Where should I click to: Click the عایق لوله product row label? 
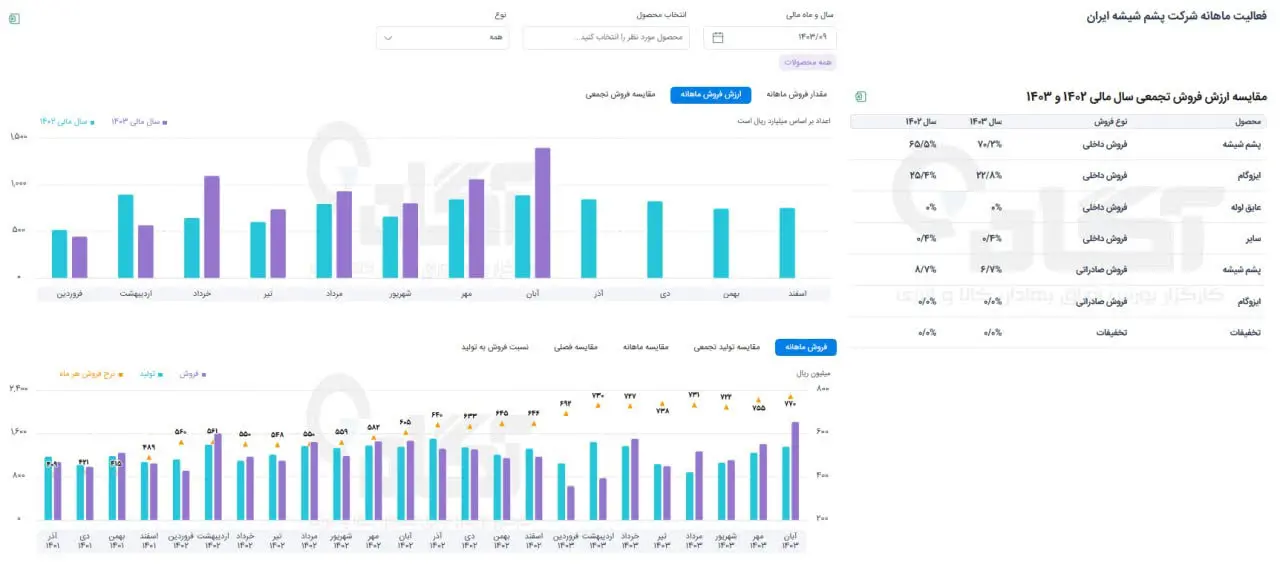click(1244, 207)
